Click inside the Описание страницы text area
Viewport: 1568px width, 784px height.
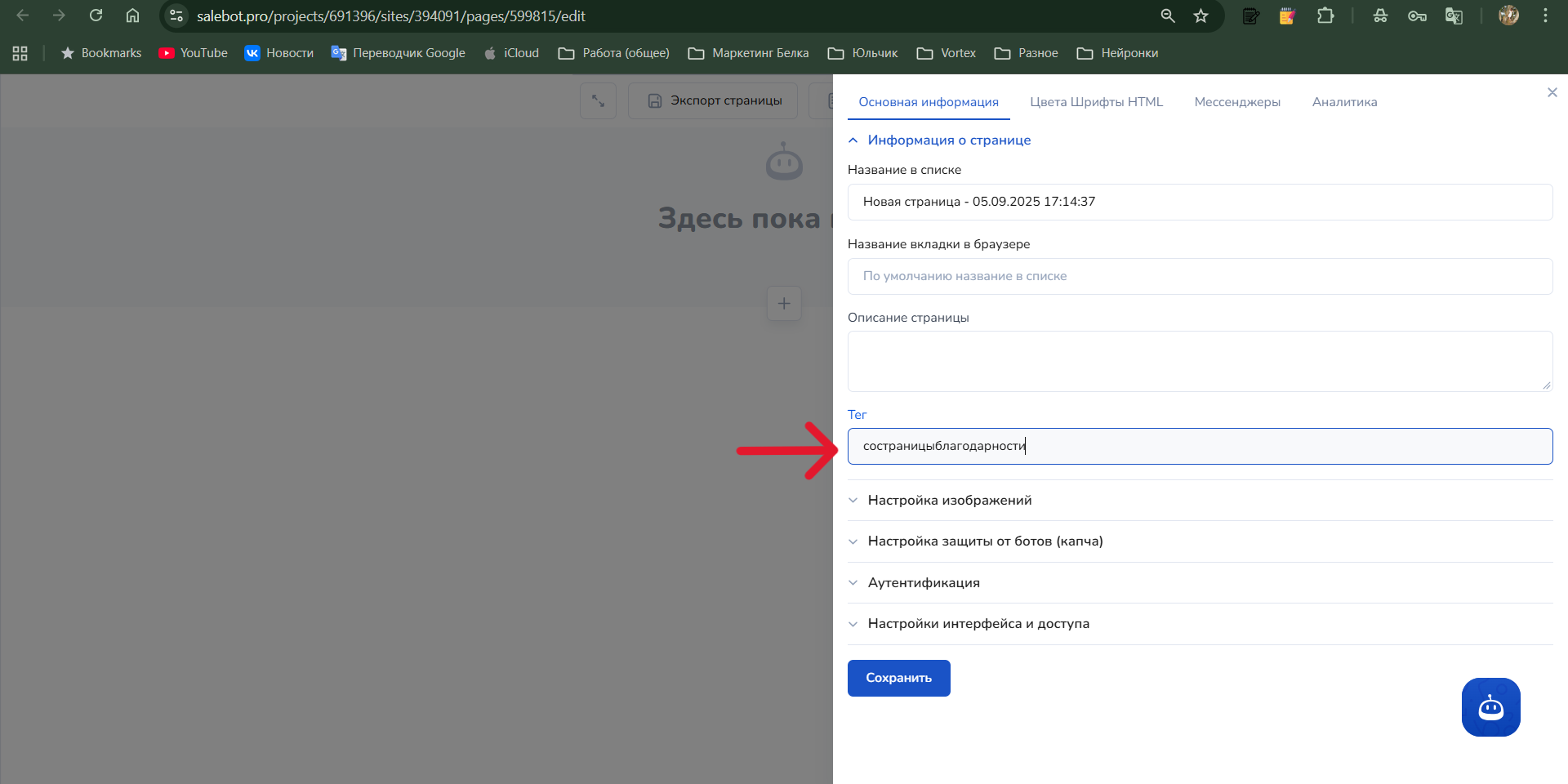[x=1199, y=361]
